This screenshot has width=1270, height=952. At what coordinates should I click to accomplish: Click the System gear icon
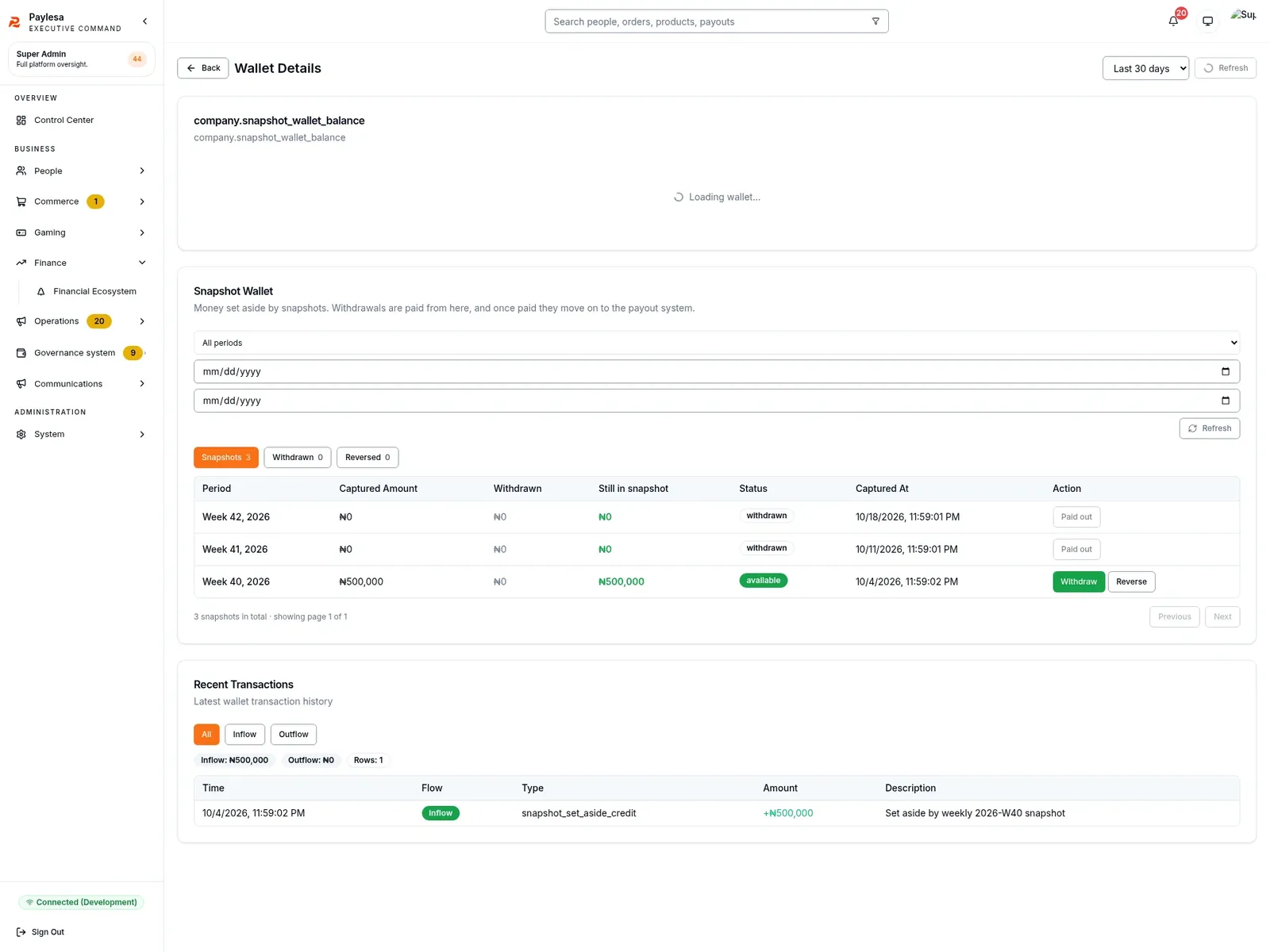pyautogui.click(x=21, y=435)
